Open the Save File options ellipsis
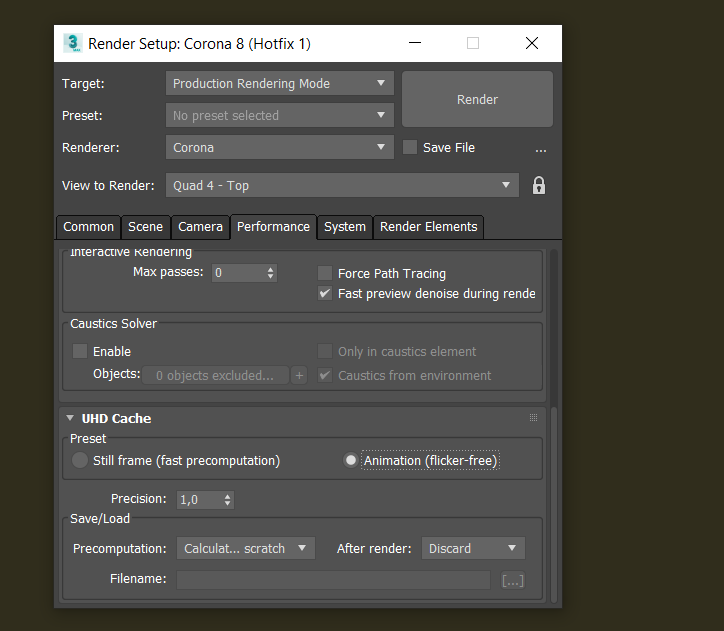Viewport: 724px width, 631px height. point(541,150)
